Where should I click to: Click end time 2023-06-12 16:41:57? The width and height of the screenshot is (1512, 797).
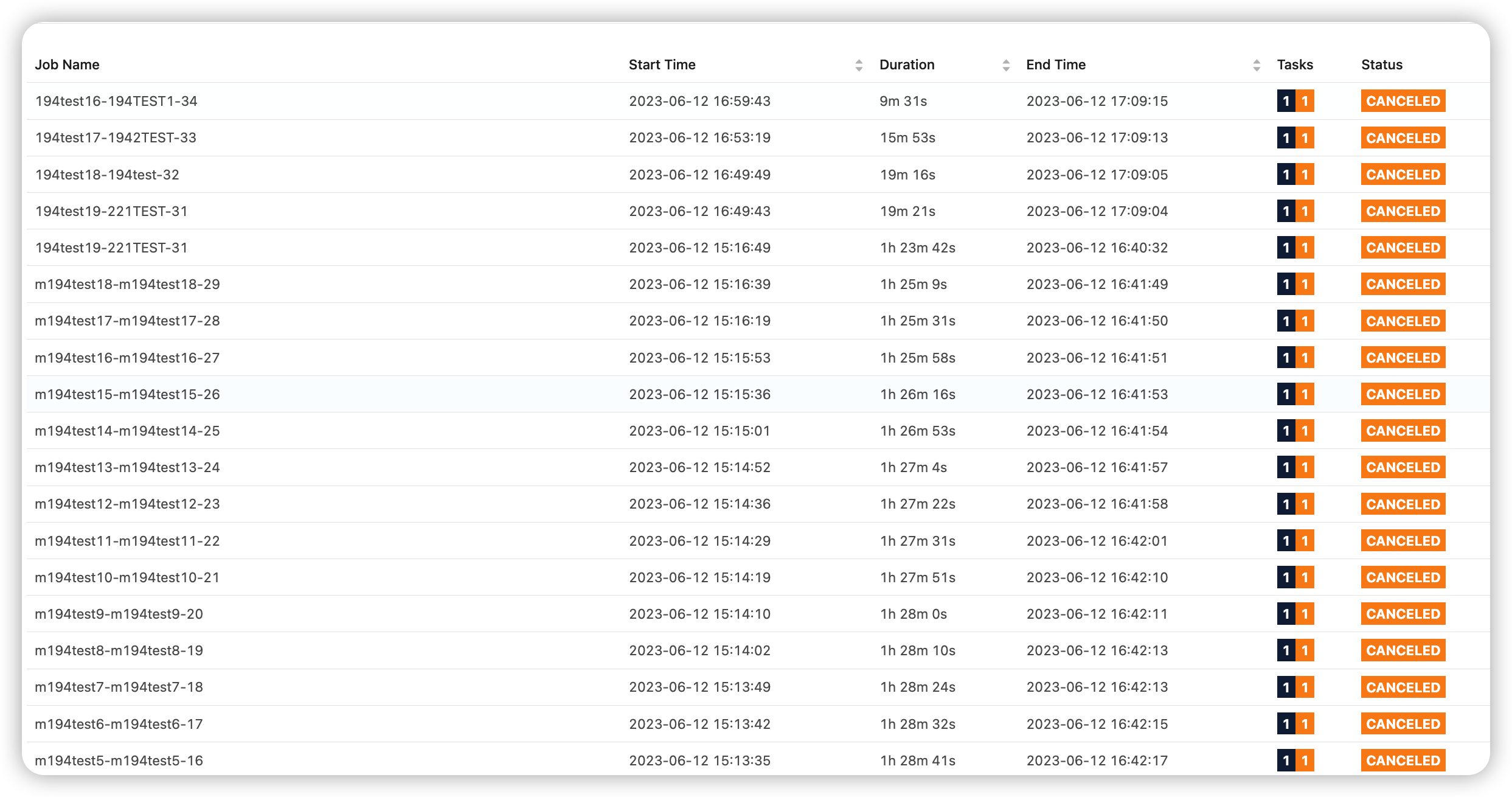(1097, 467)
